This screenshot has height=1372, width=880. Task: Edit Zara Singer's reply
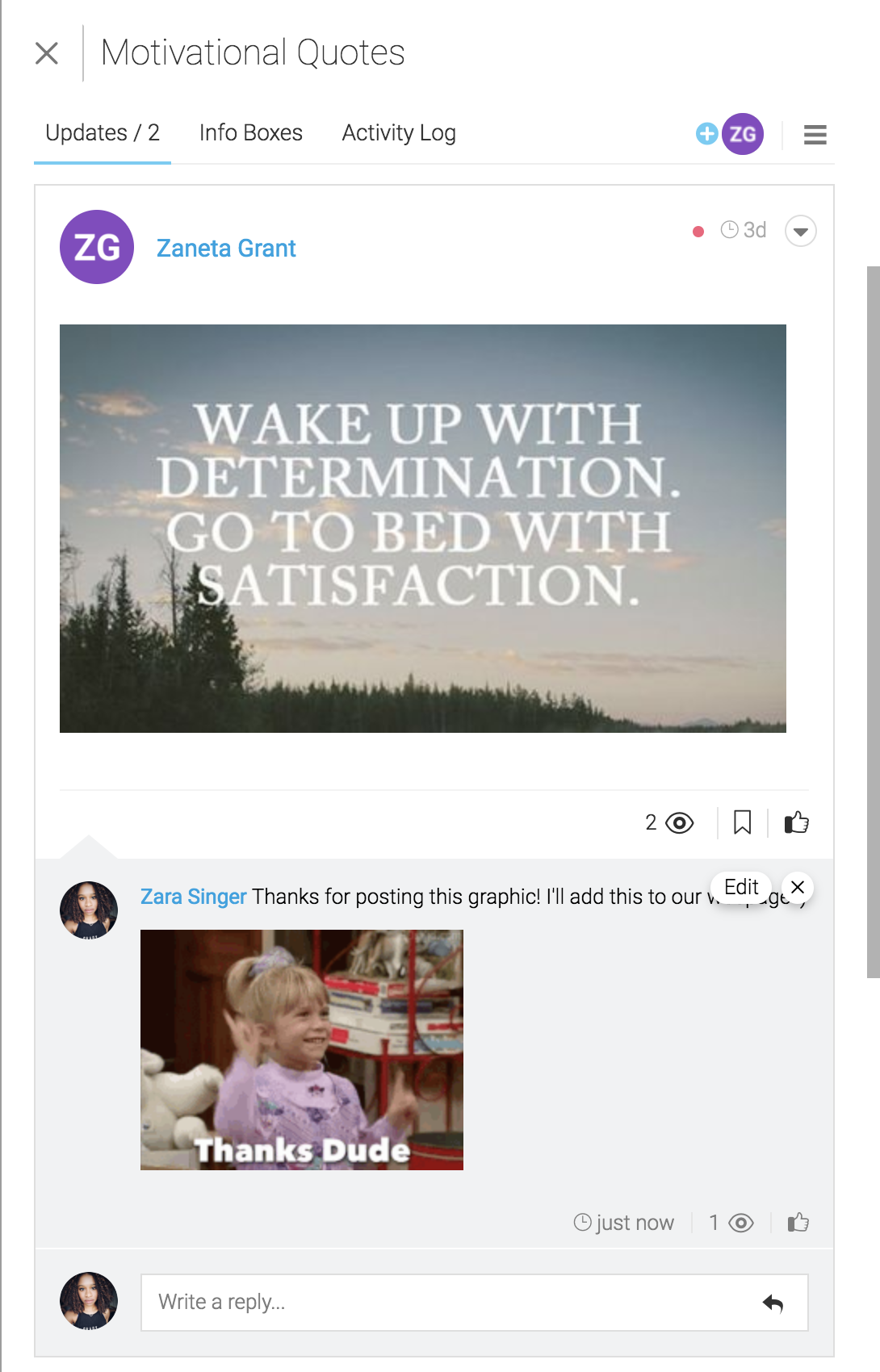741,887
